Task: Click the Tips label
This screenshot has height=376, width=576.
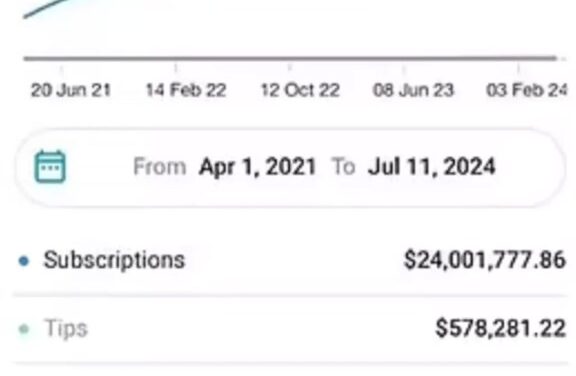Action: (x=66, y=328)
